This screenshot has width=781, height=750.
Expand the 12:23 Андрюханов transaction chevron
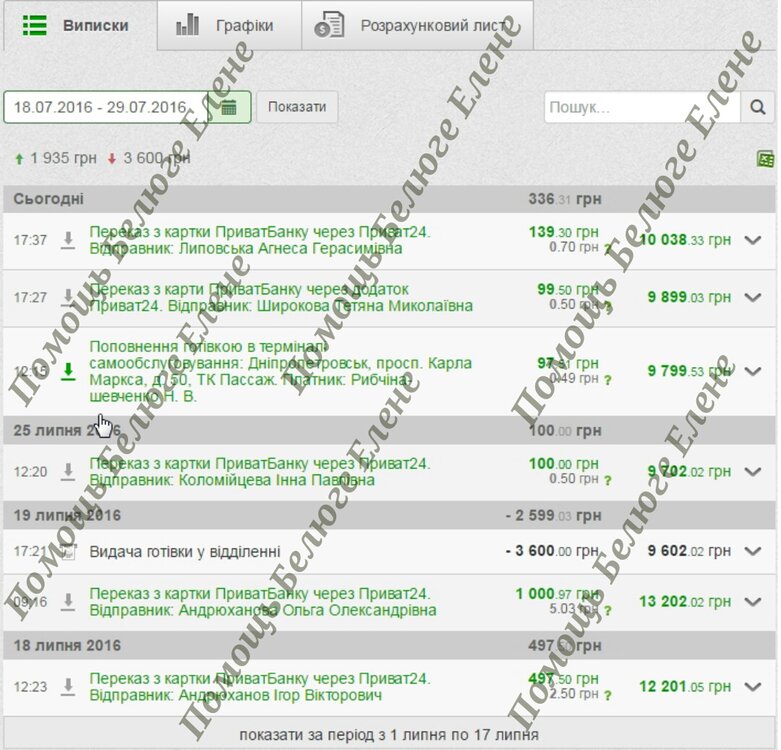[753, 687]
